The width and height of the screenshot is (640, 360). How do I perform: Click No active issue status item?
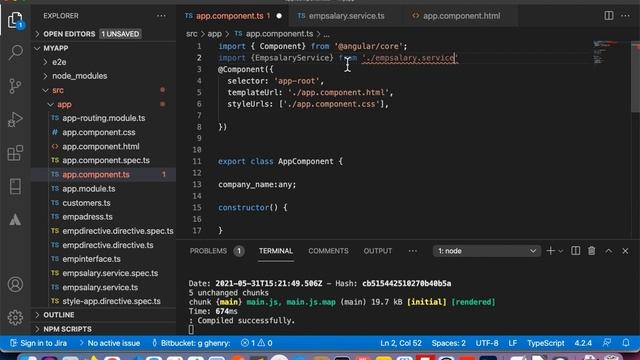pyautogui.click(x=109, y=343)
